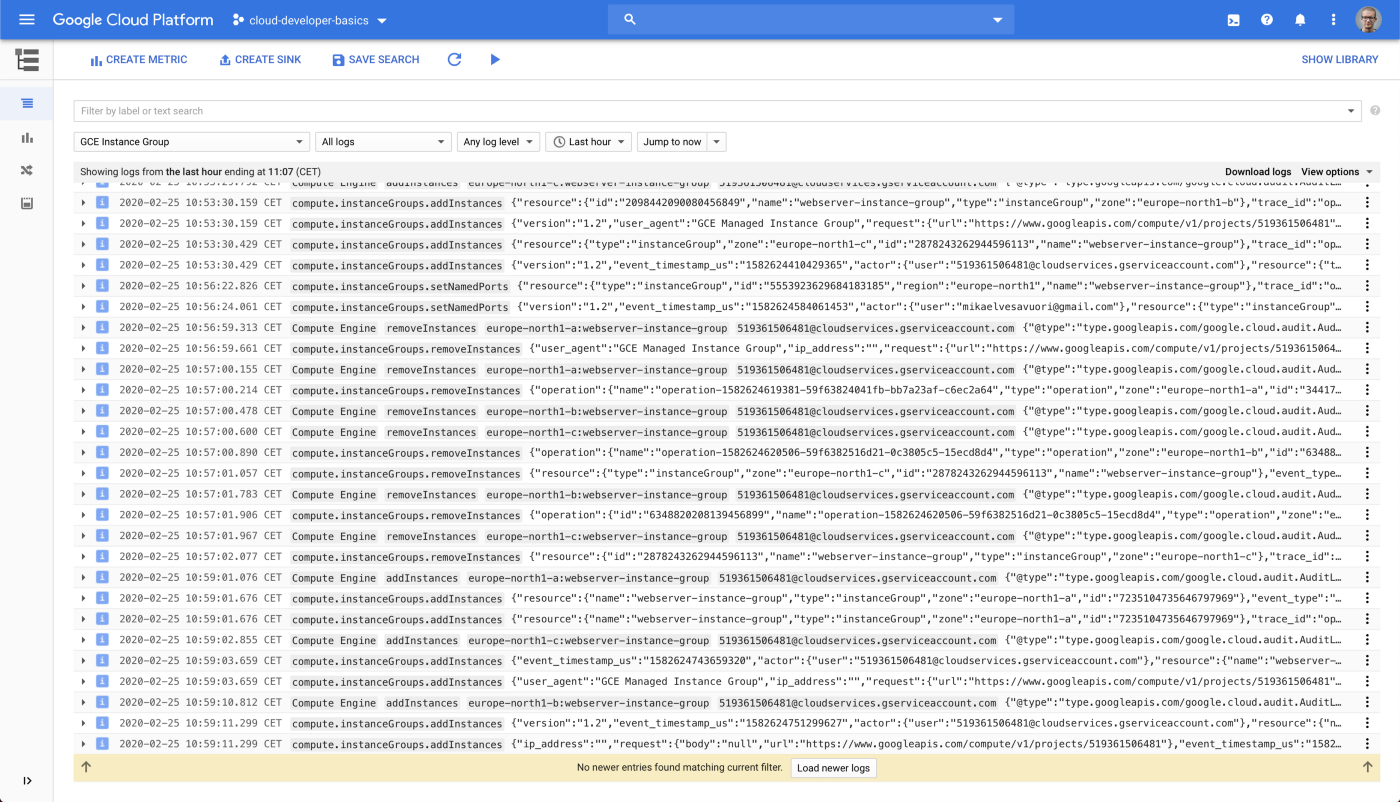Click the filter help question mark icon
This screenshot has width=1400, height=802.
click(1375, 111)
